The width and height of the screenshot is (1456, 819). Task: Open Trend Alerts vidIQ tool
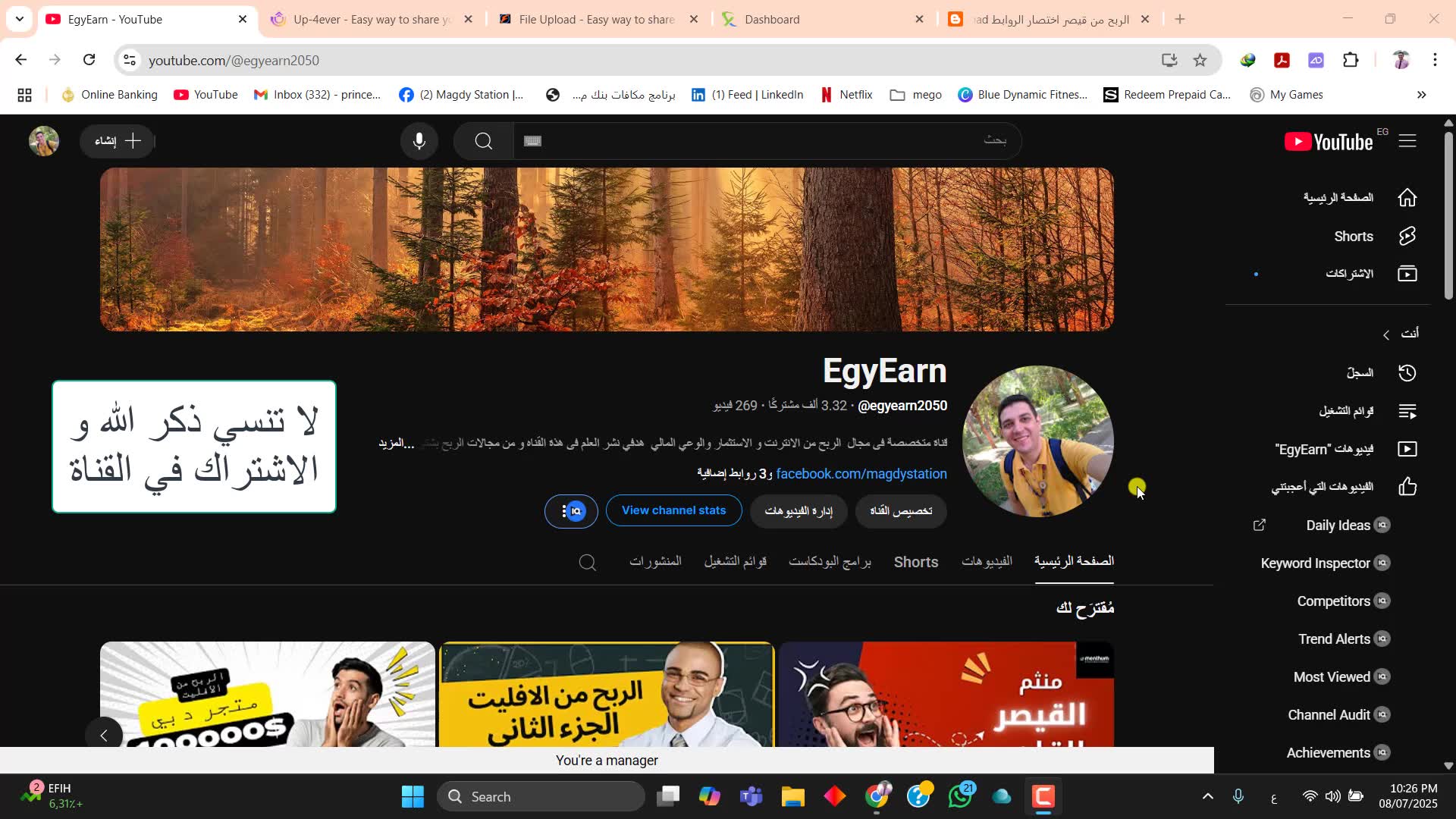[x=1343, y=639]
